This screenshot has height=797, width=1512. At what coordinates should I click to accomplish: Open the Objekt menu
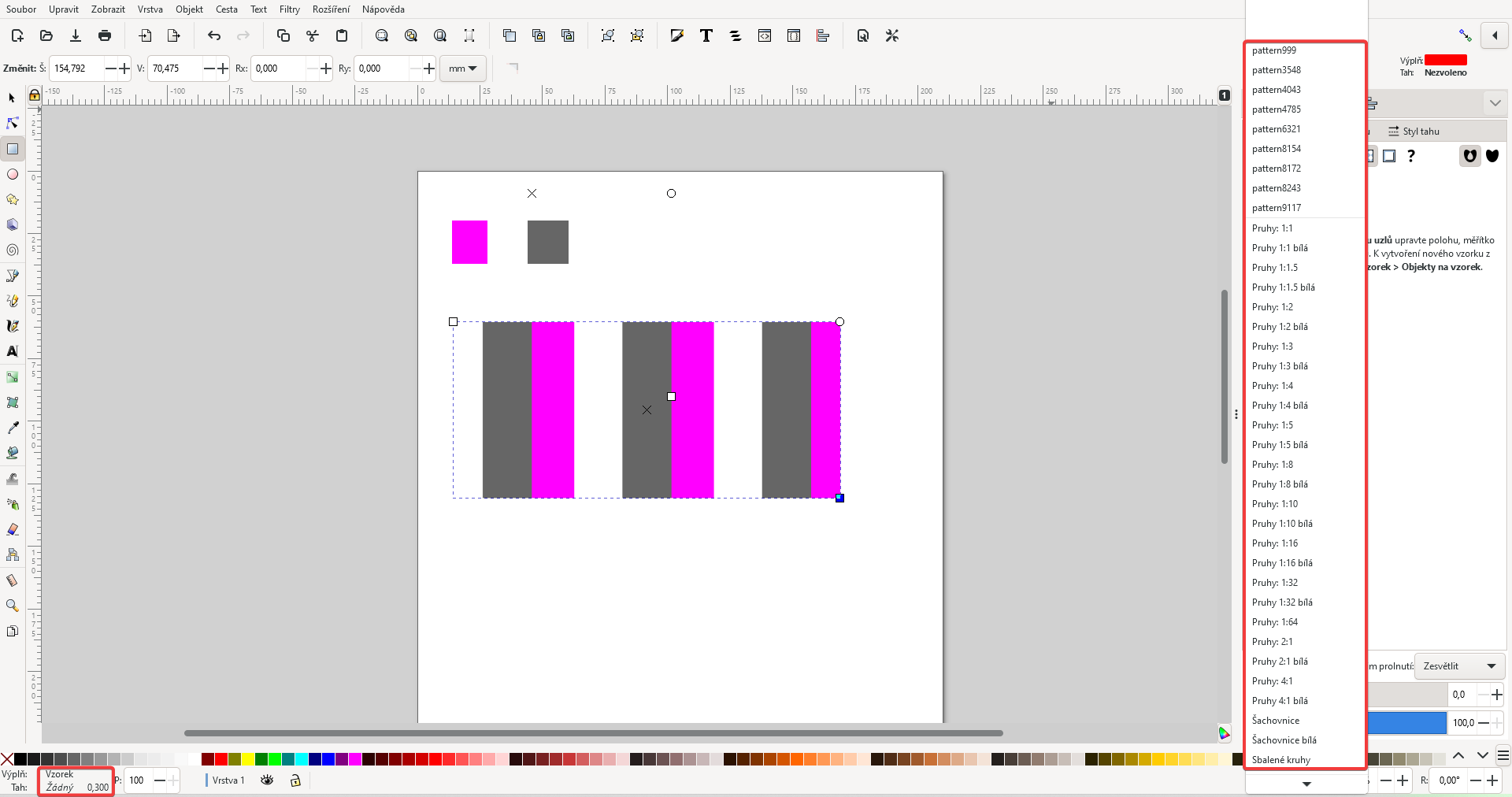tap(189, 9)
